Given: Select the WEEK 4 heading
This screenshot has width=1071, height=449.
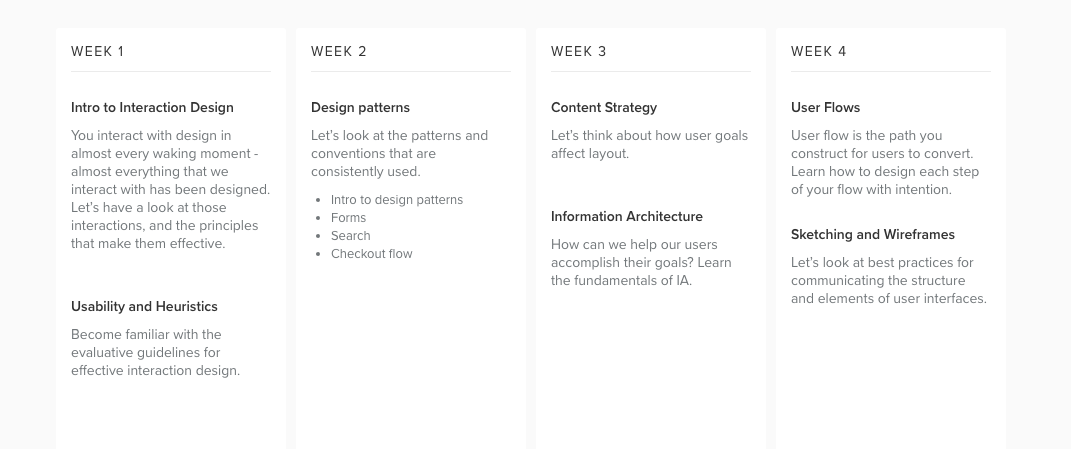Looking at the screenshot, I should coord(818,51).
